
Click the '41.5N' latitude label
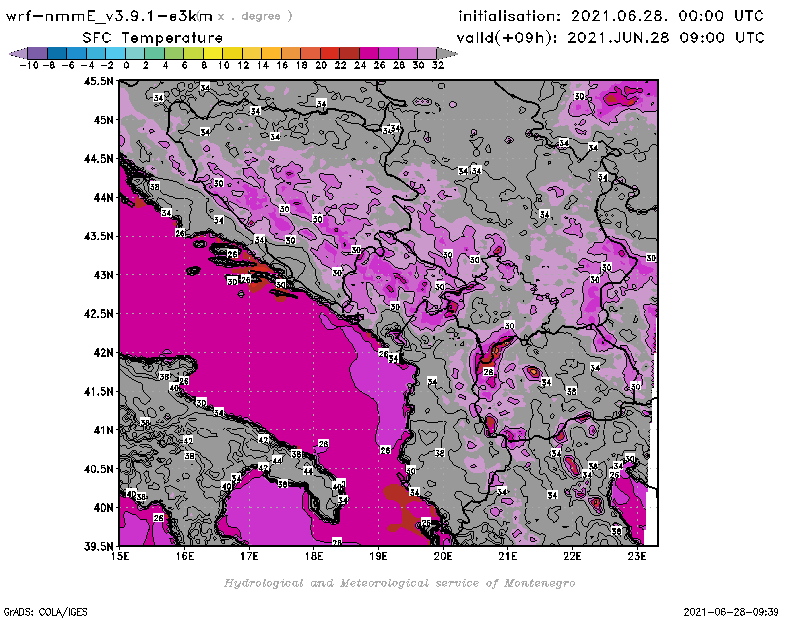98,391
